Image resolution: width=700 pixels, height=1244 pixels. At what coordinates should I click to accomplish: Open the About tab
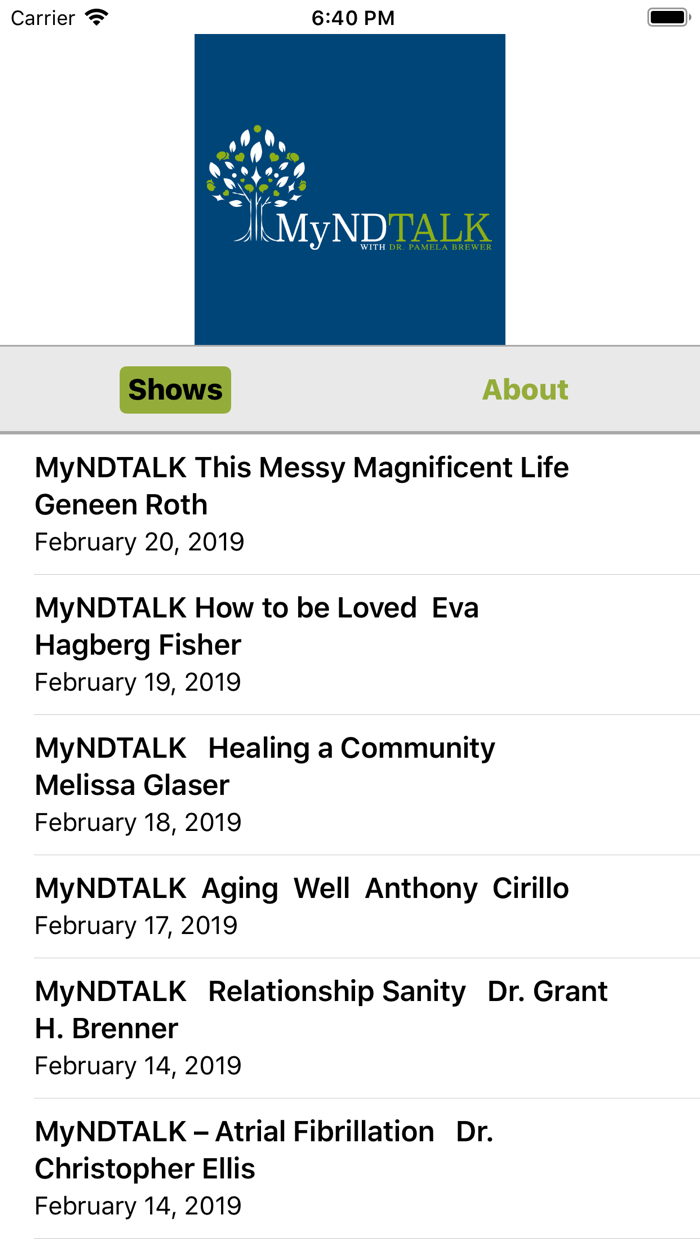click(524, 389)
